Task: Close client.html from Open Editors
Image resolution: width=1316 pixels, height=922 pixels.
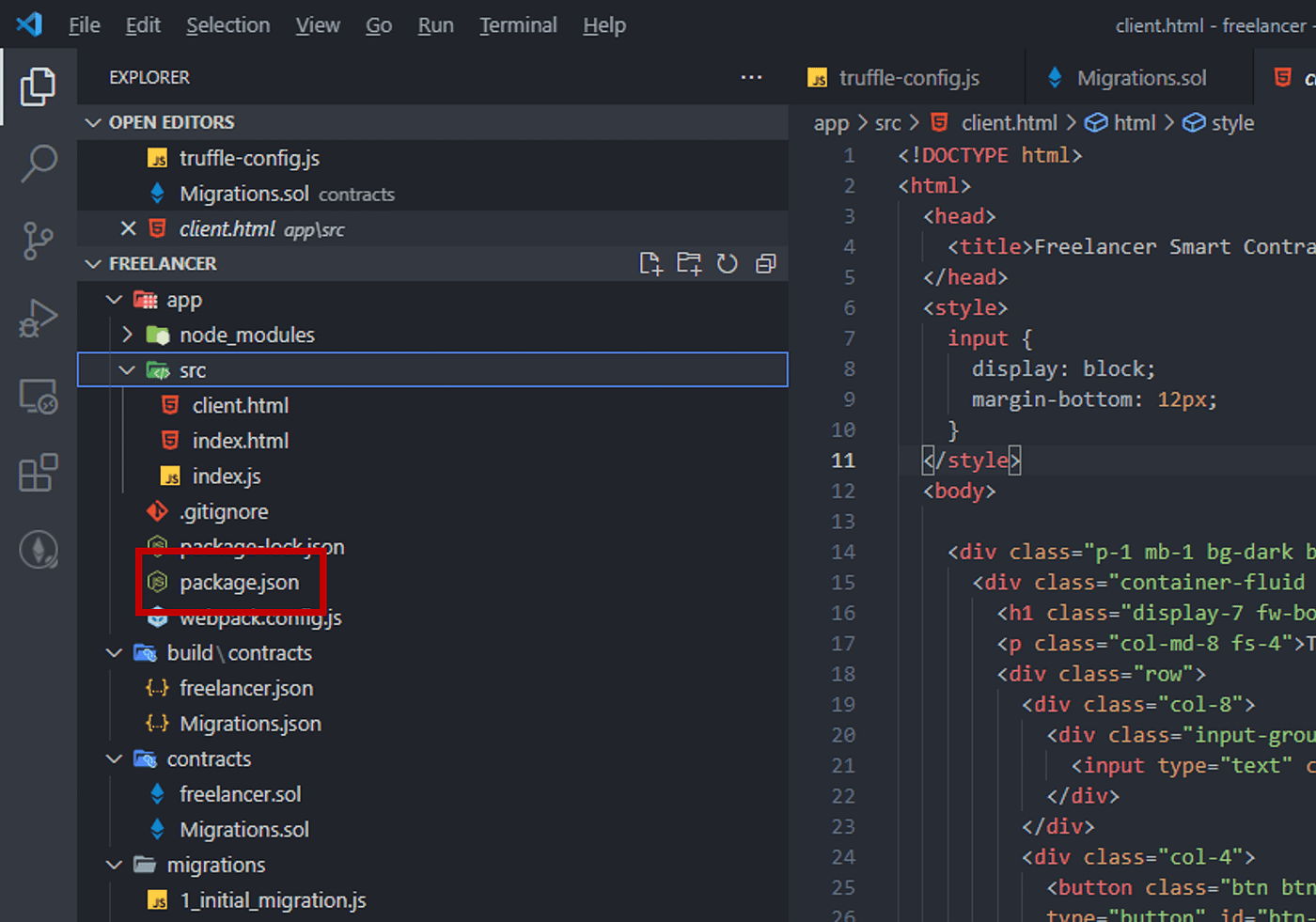Action: (x=128, y=228)
